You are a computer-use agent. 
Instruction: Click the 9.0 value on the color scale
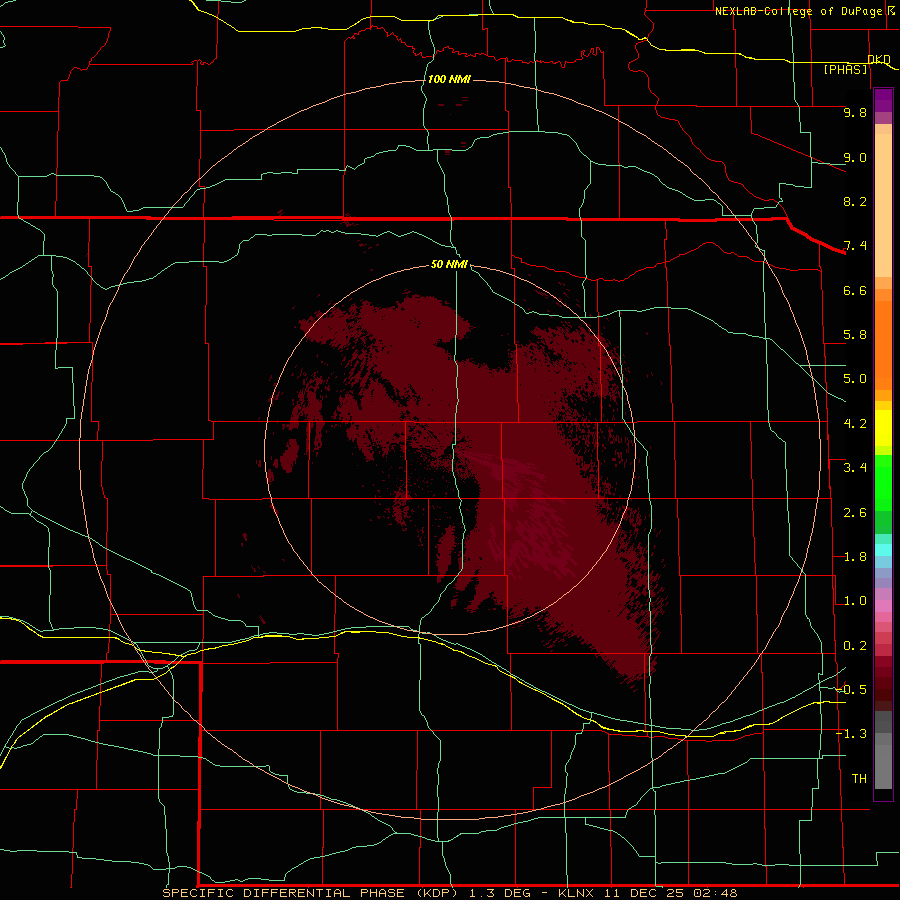[x=855, y=157]
